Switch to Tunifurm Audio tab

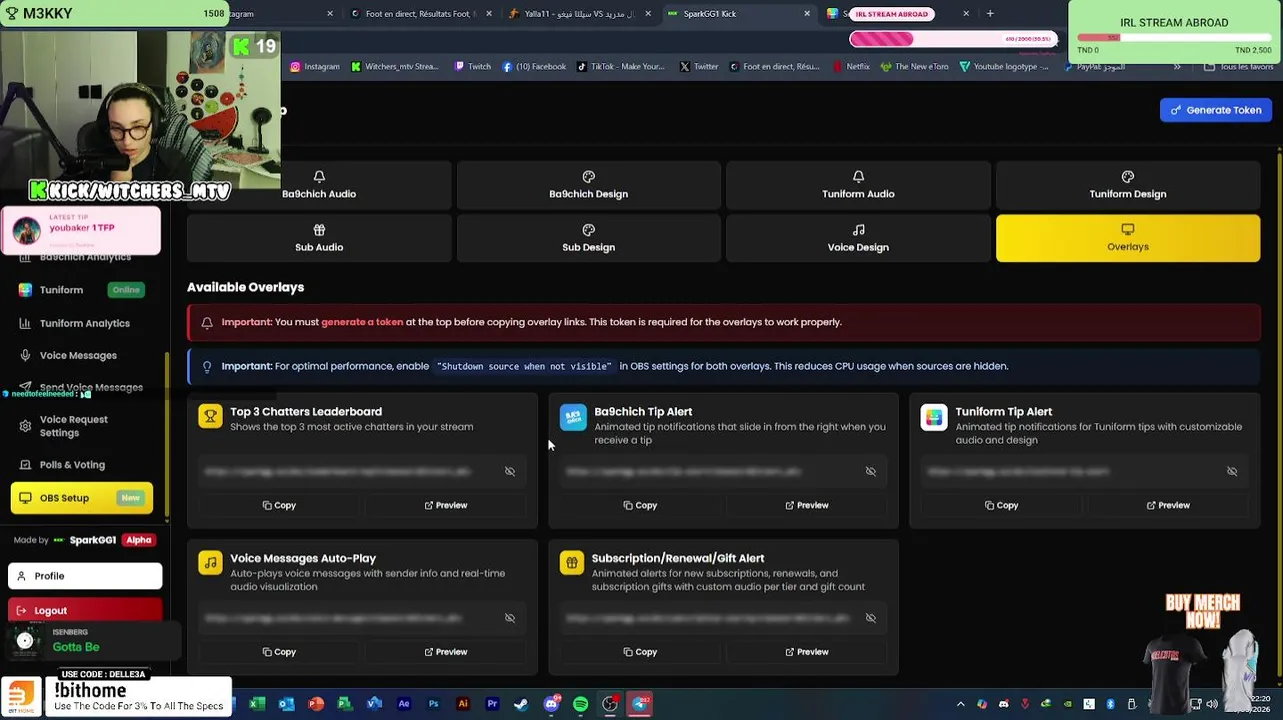coord(858,185)
